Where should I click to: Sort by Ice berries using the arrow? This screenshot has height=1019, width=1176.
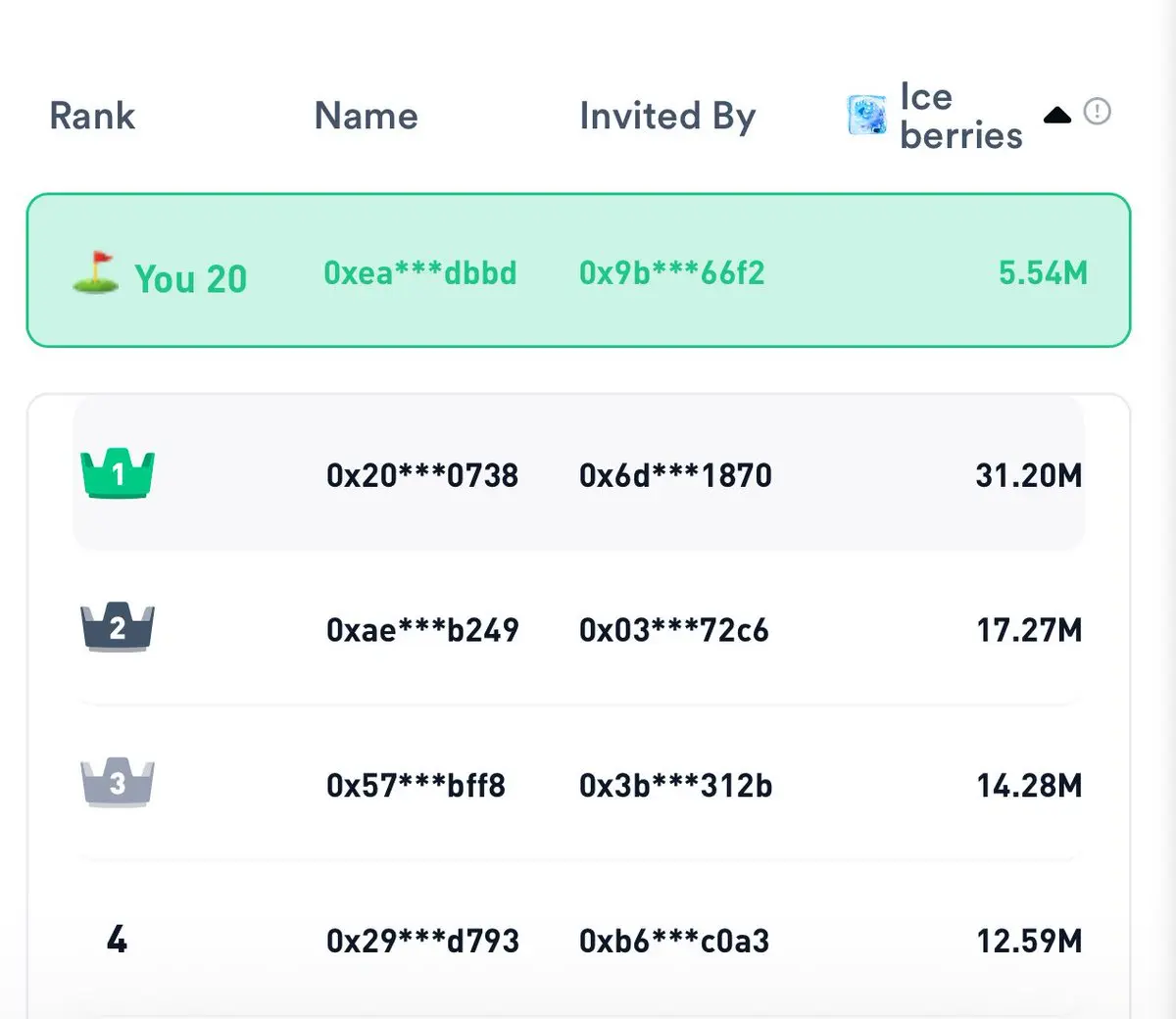1057,116
